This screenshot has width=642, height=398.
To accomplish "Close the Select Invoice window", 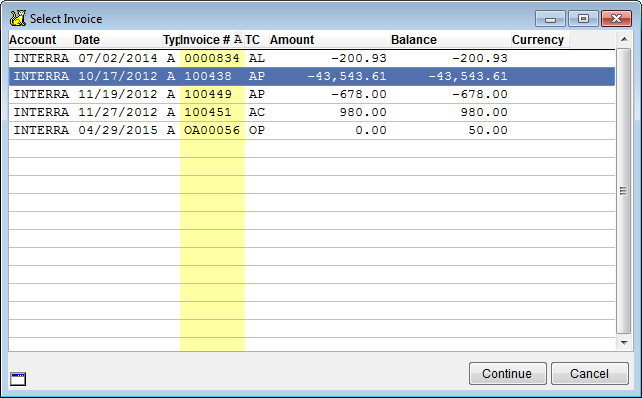I will (616, 19).
